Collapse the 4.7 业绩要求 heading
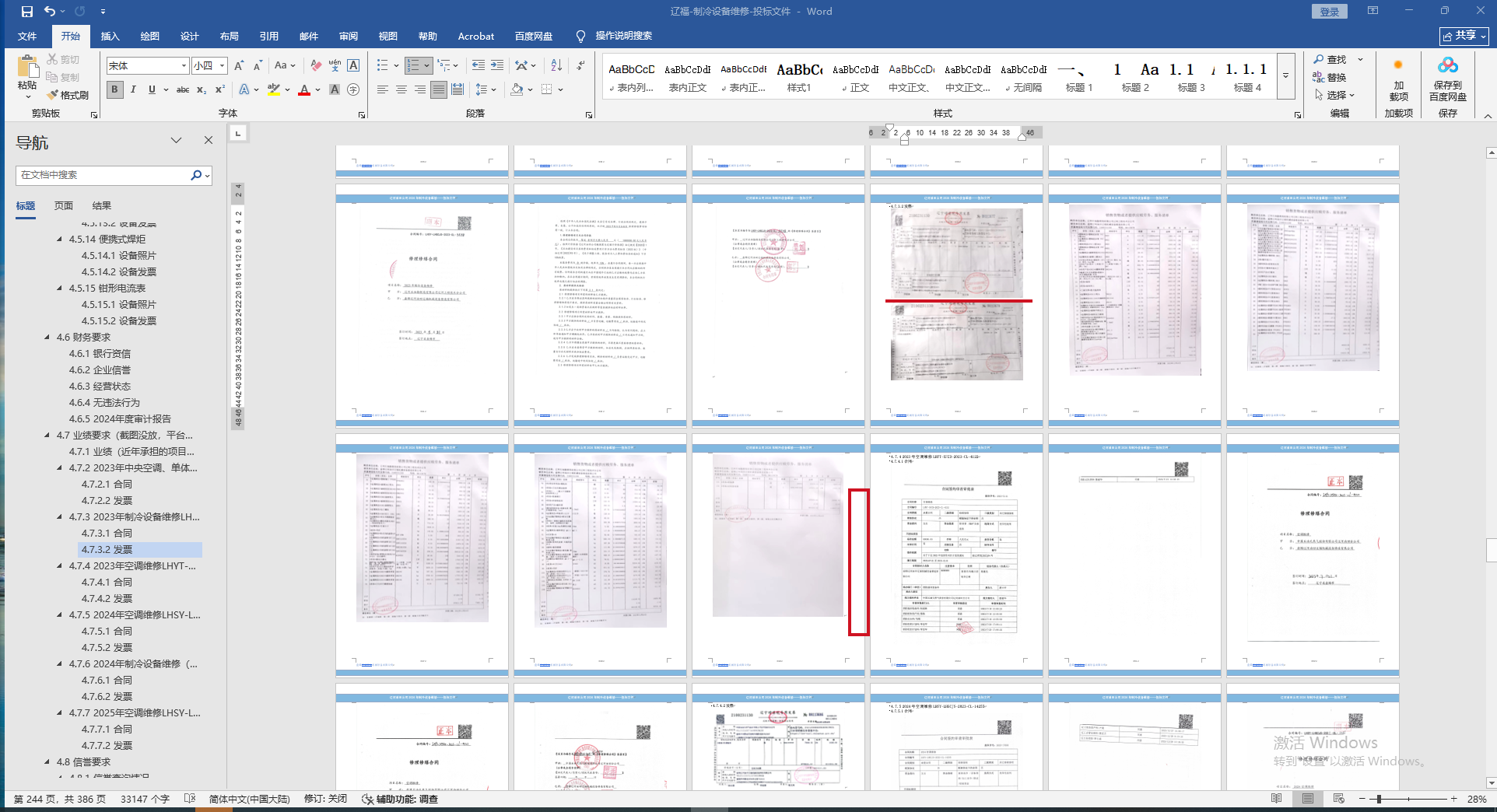Screen dimensions: 1497x812 [47, 436]
